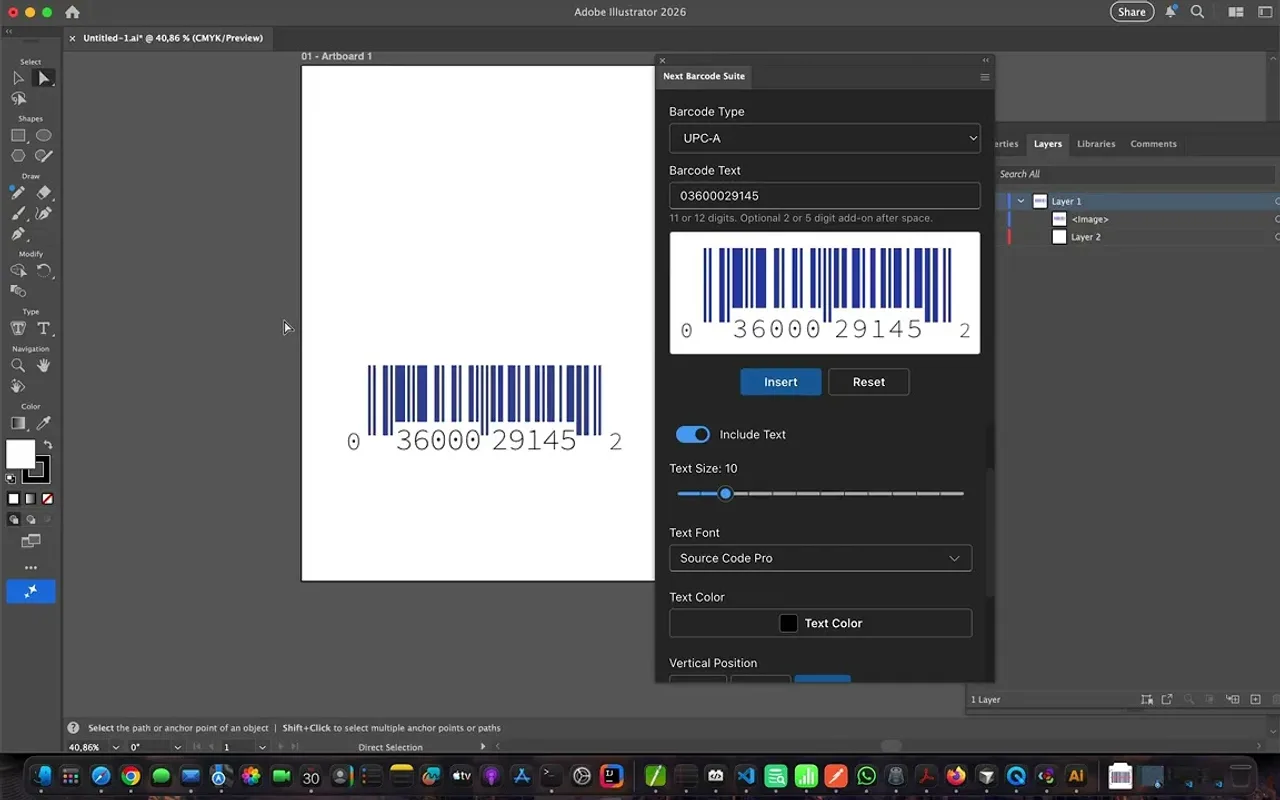1280x800 pixels.
Task: Select the Selection tool (outlined arrow)
Action: (x=18, y=78)
